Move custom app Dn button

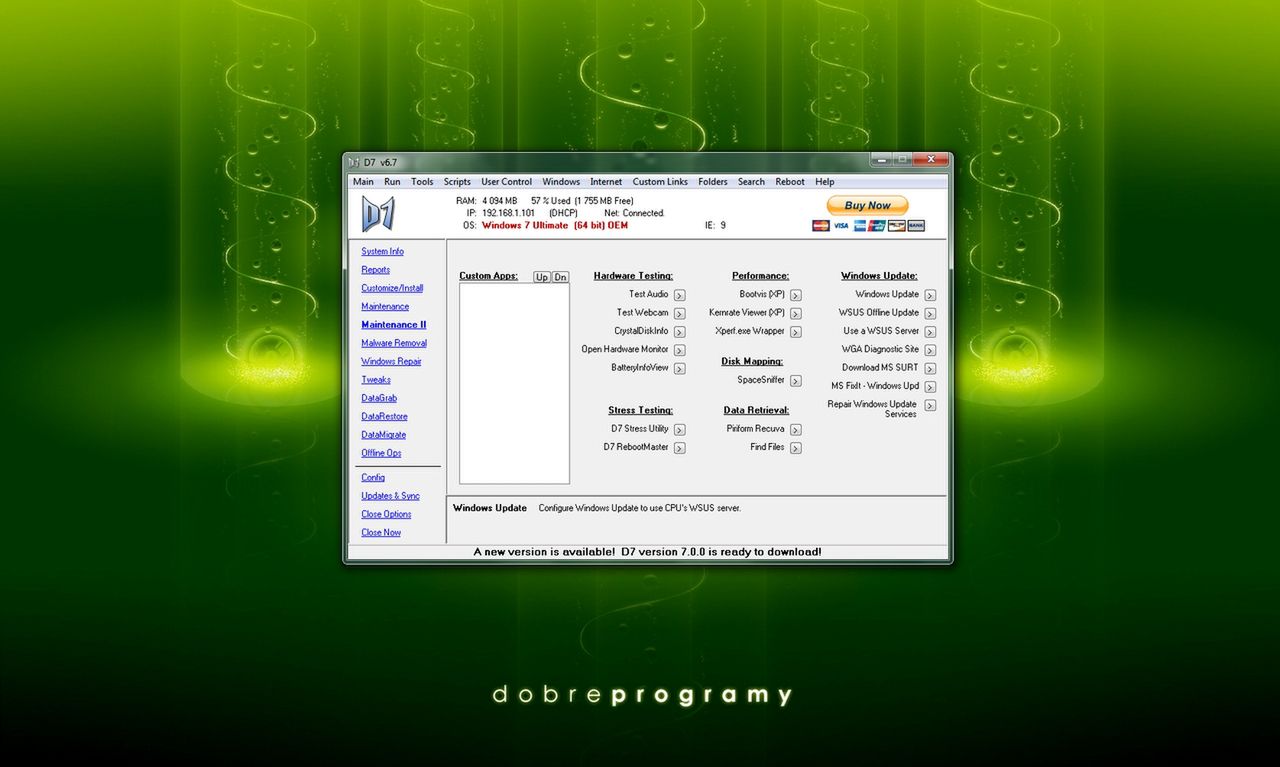pos(560,277)
